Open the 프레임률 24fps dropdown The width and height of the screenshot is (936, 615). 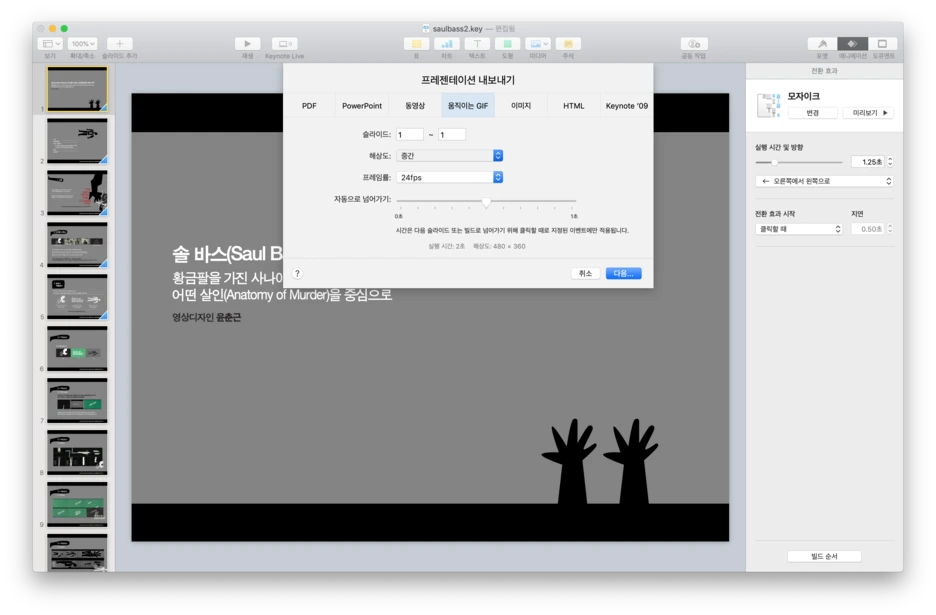coord(449,177)
